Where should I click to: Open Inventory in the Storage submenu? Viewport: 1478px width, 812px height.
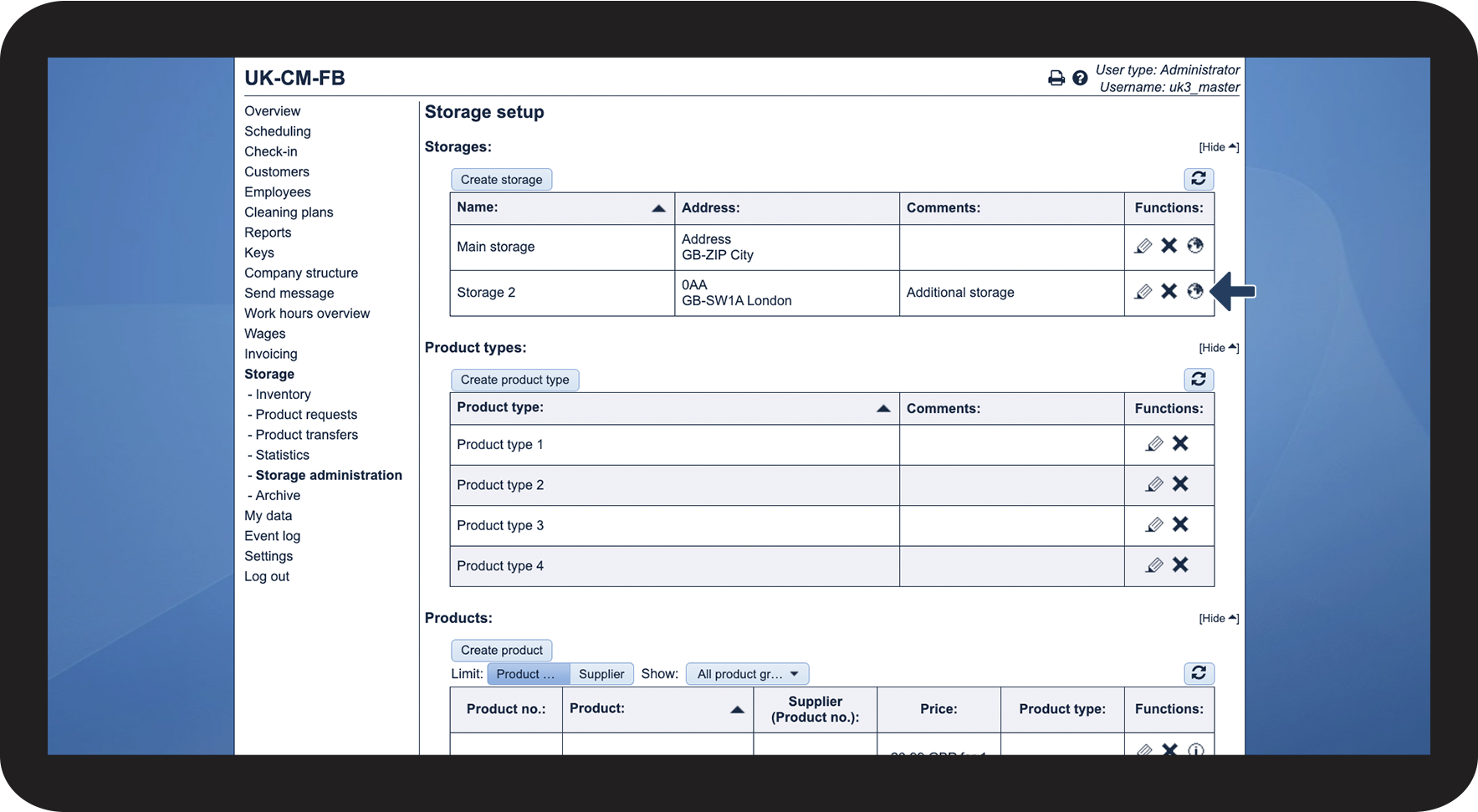283,395
